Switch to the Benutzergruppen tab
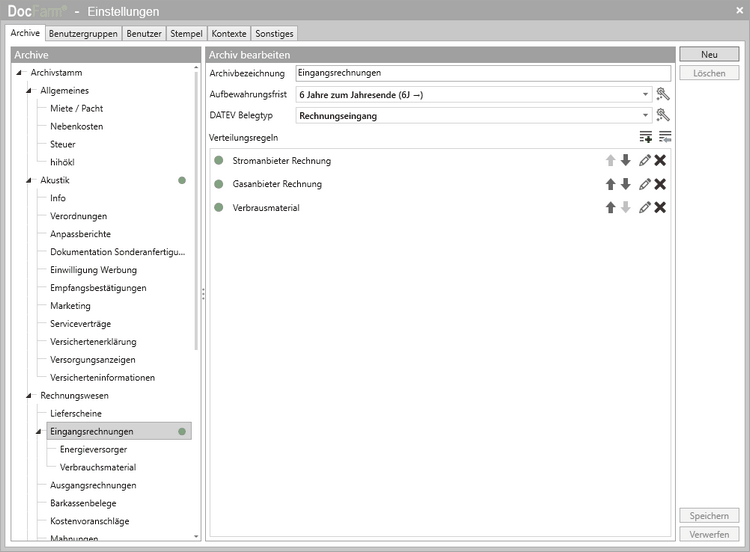Viewport: 750px width, 552px height. coord(83,33)
